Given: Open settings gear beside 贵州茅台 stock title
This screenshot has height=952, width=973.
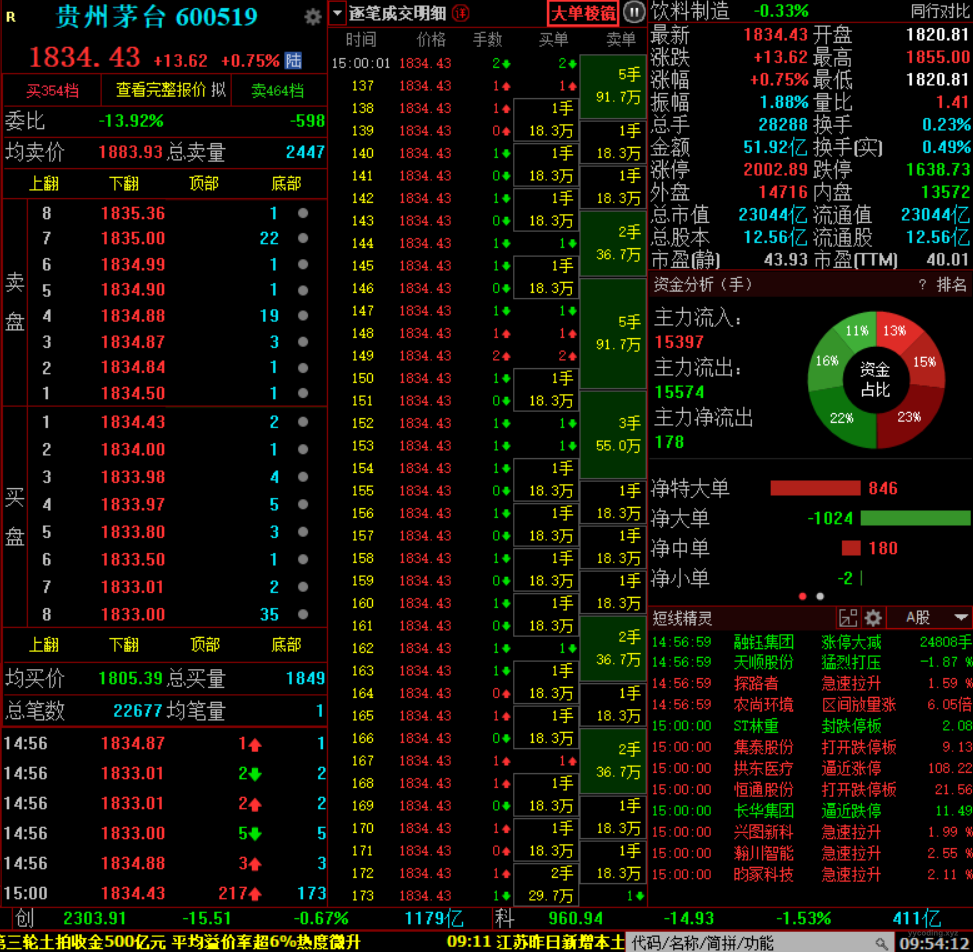Looking at the screenshot, I should [313, 16].
